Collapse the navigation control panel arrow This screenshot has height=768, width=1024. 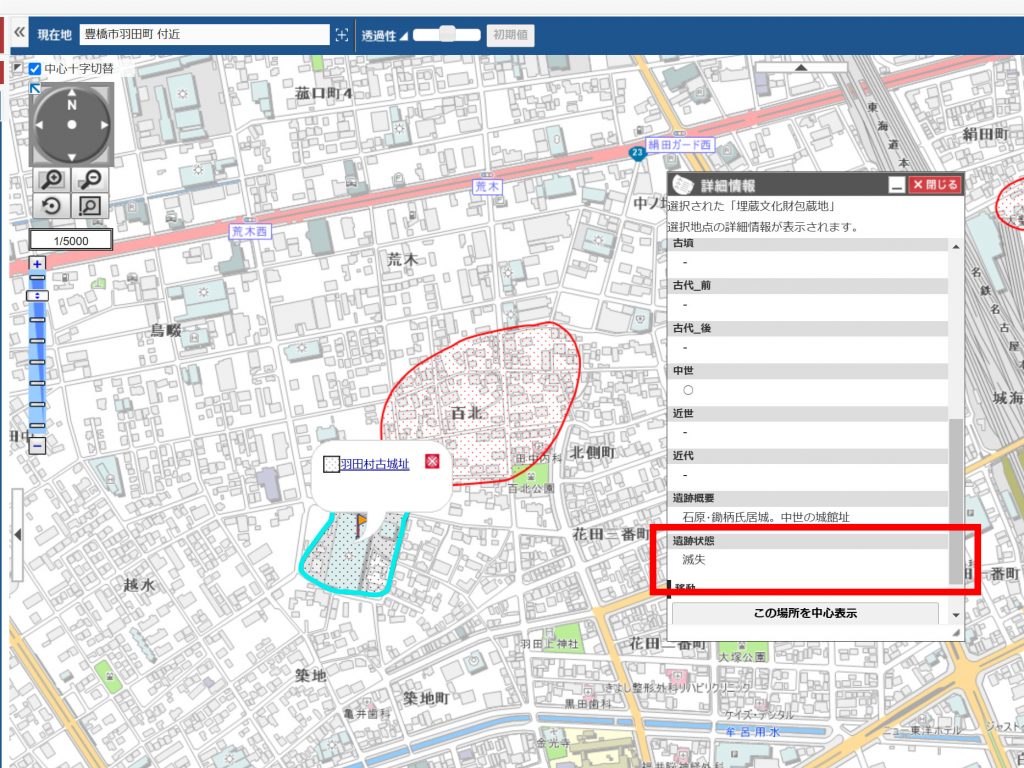pyautogui.click(x=35, y=88)
